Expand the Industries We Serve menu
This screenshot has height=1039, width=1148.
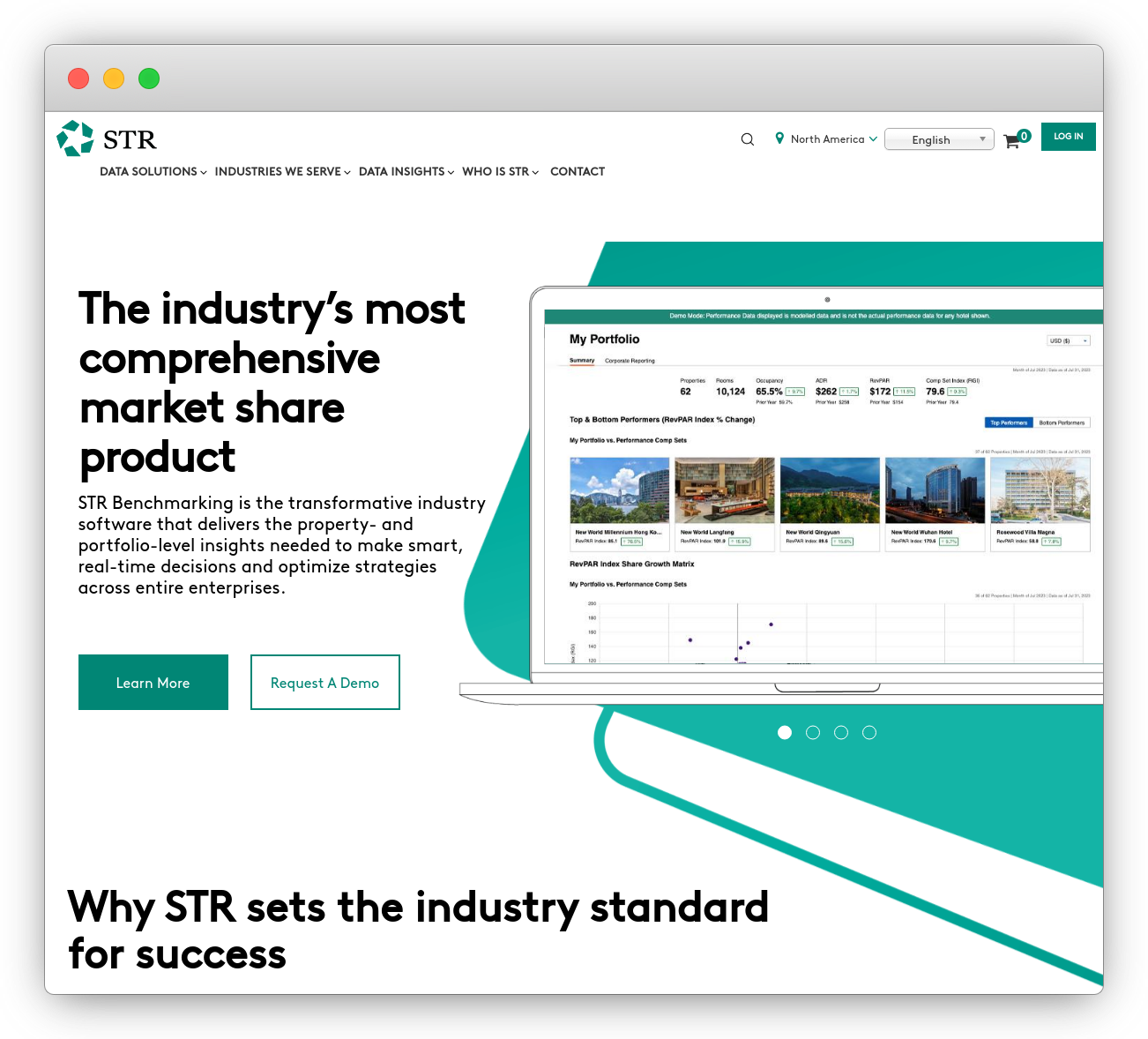(x=283, y=172)
